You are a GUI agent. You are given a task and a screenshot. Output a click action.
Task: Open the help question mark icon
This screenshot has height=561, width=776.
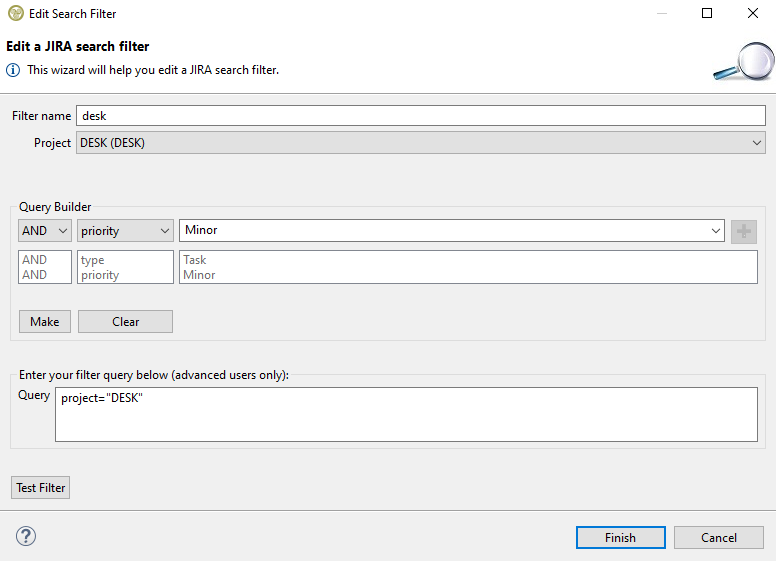pyautogui.click(x=26, y=537)
